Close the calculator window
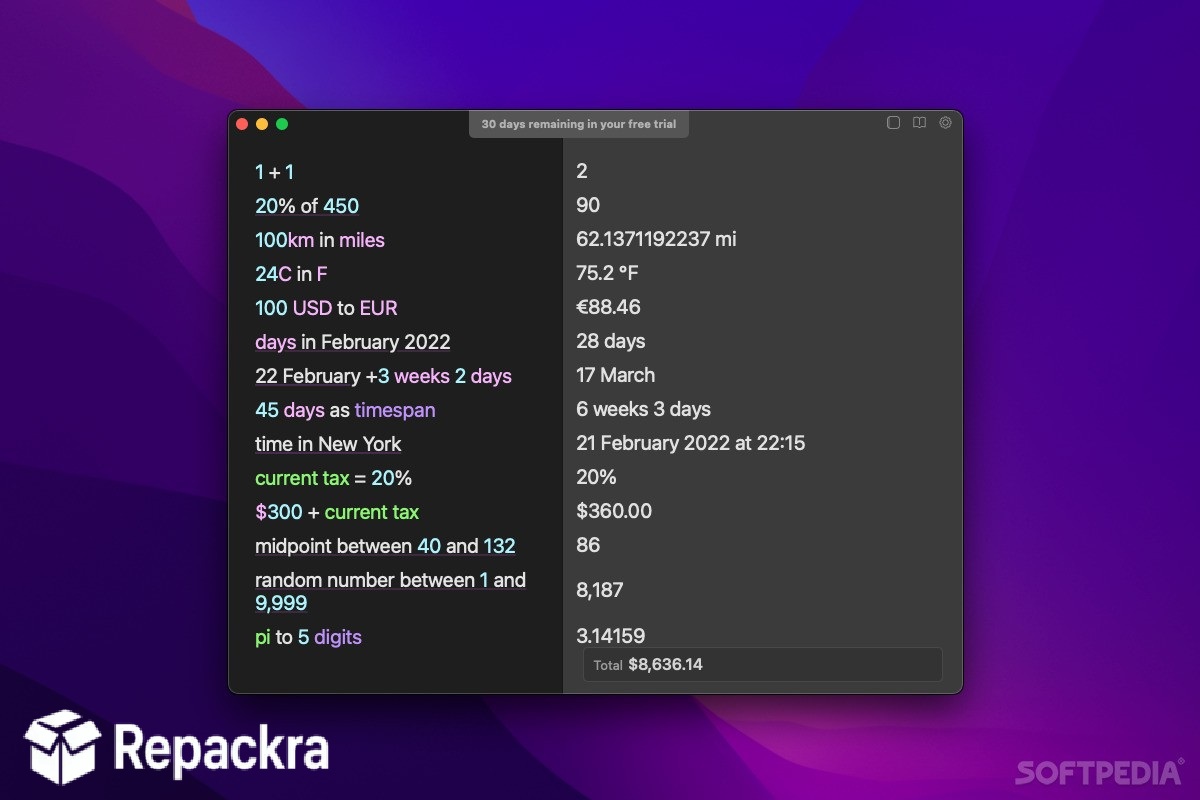This screenshot has width=1200, height=800. click(242, 124)
